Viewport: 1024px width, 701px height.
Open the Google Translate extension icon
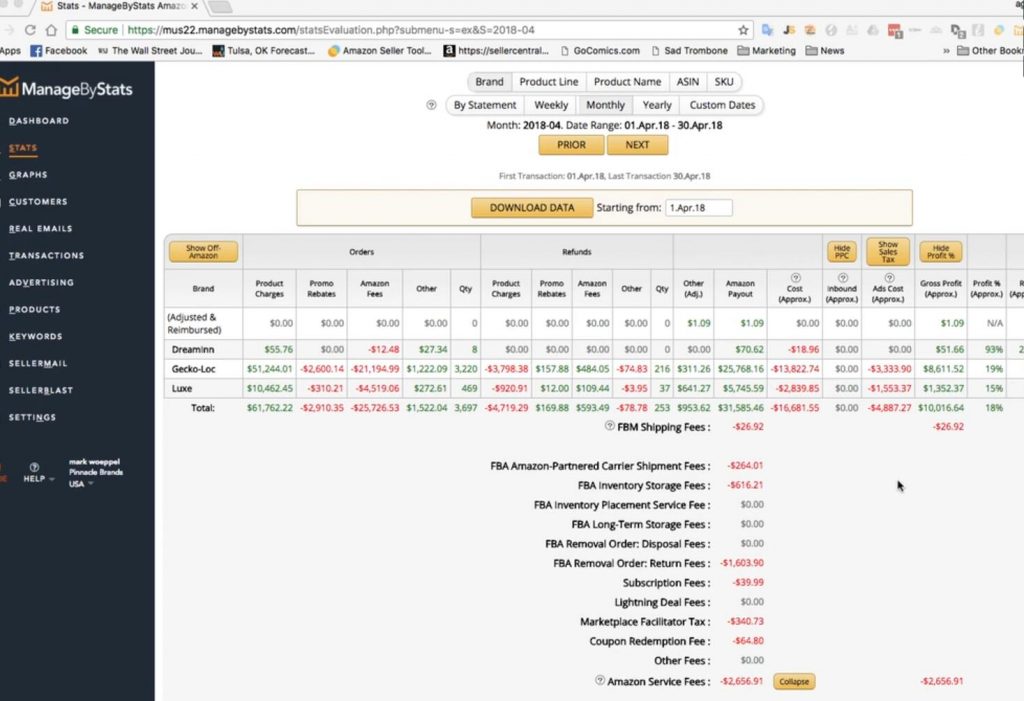[x=767, y=30]
